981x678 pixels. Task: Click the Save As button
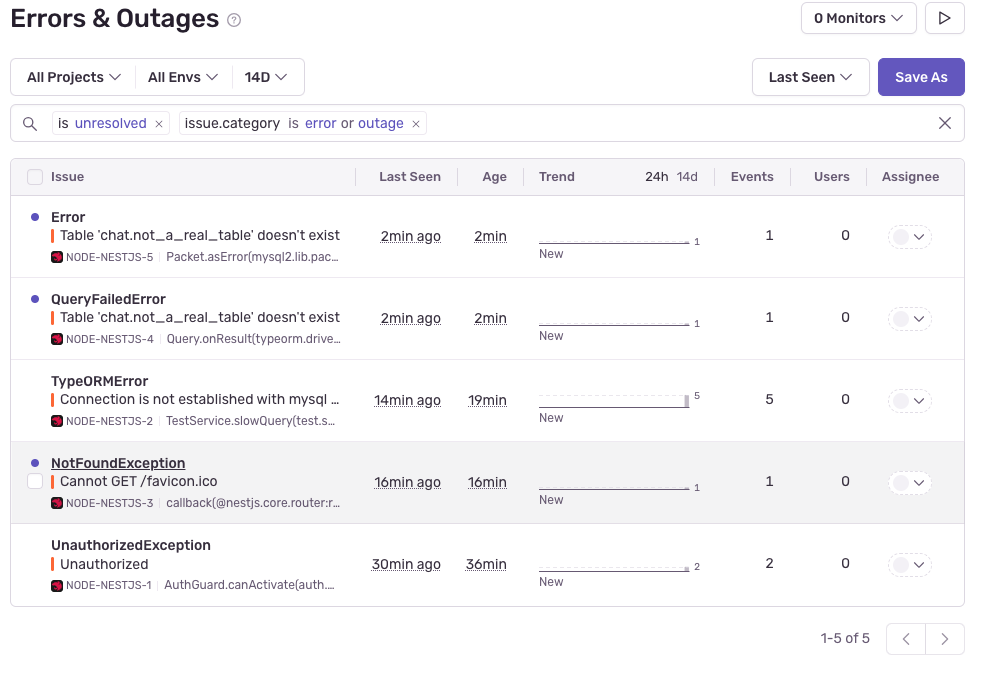pyautogui.click(x=921, y=77)
